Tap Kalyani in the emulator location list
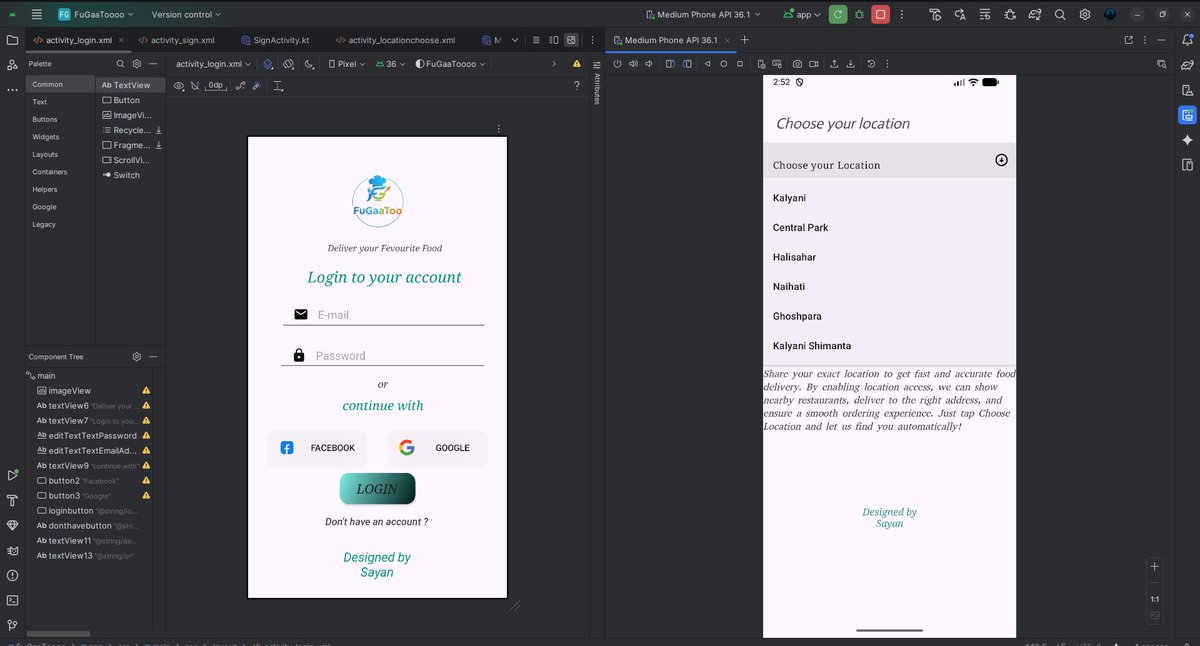 [790, 197]
